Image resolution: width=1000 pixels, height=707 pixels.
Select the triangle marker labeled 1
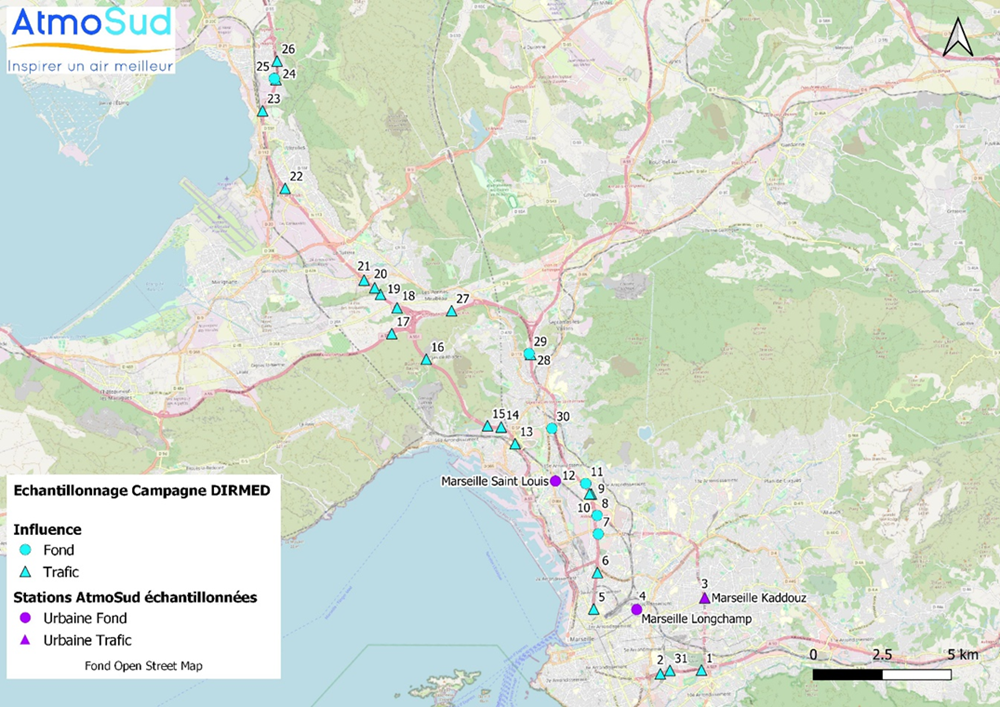pyautogui.click(x=702, y=671)
